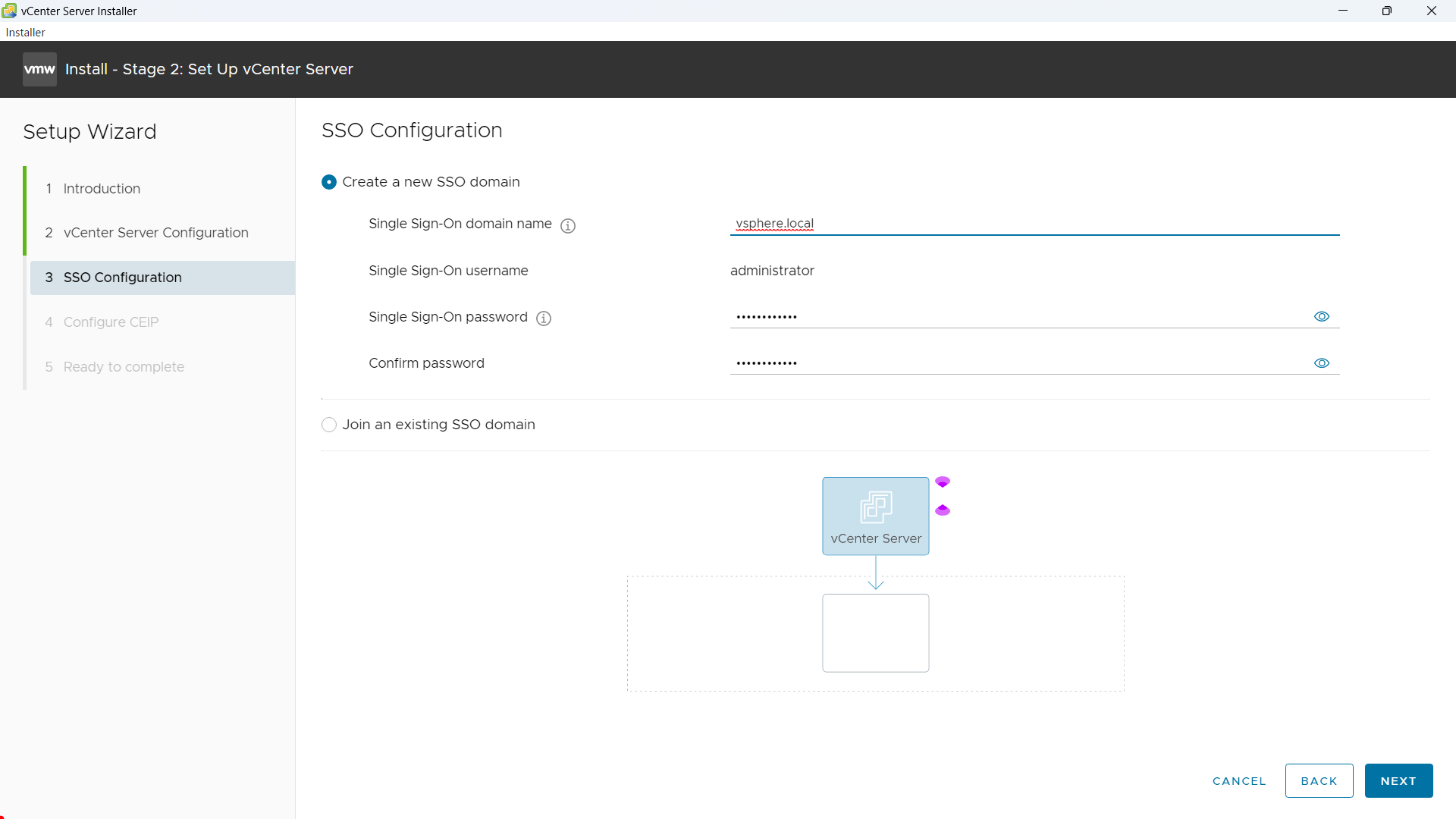Image resolution: width=1456 pixels, height=819 pixels.
Task: Open vCenter Server Configuration step
Action: click(155, 233)
